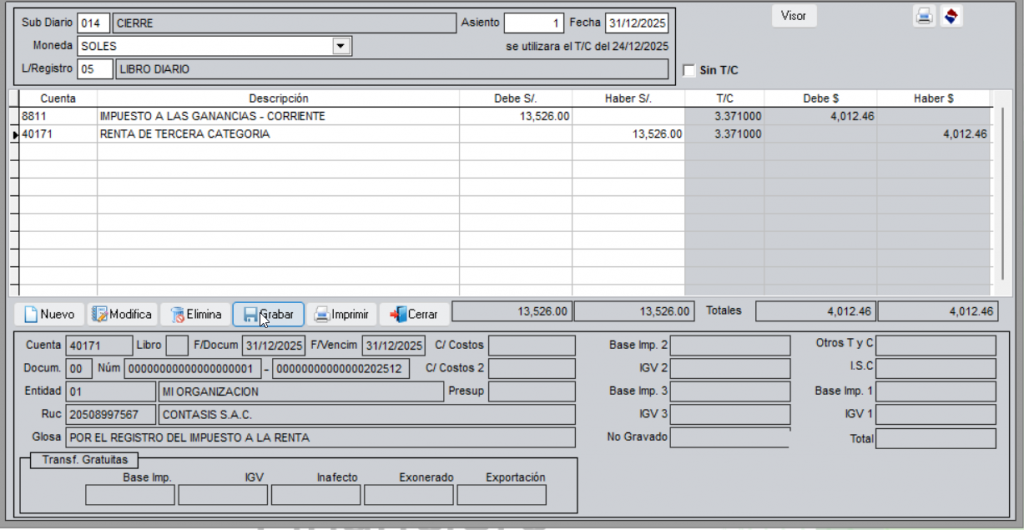Click the F/Vencim date field

394,345
